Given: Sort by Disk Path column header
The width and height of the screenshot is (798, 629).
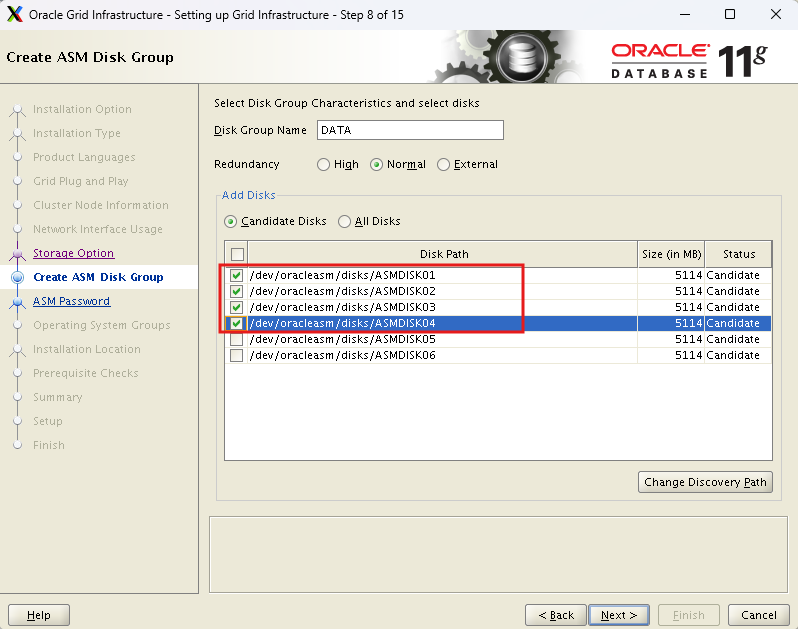Looking at the screenshot, I should point(443,254).
